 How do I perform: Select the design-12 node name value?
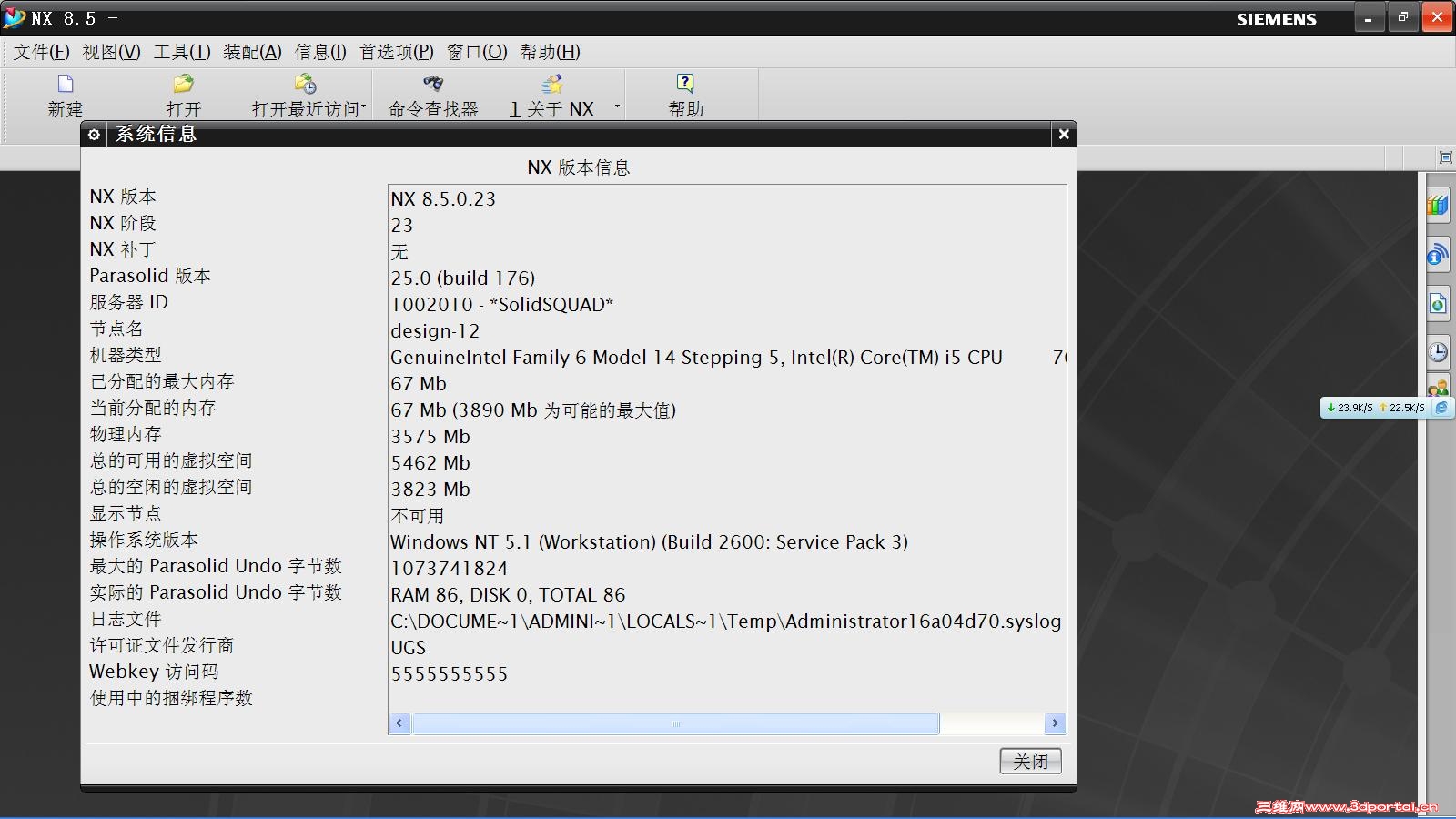coord(435,330)
